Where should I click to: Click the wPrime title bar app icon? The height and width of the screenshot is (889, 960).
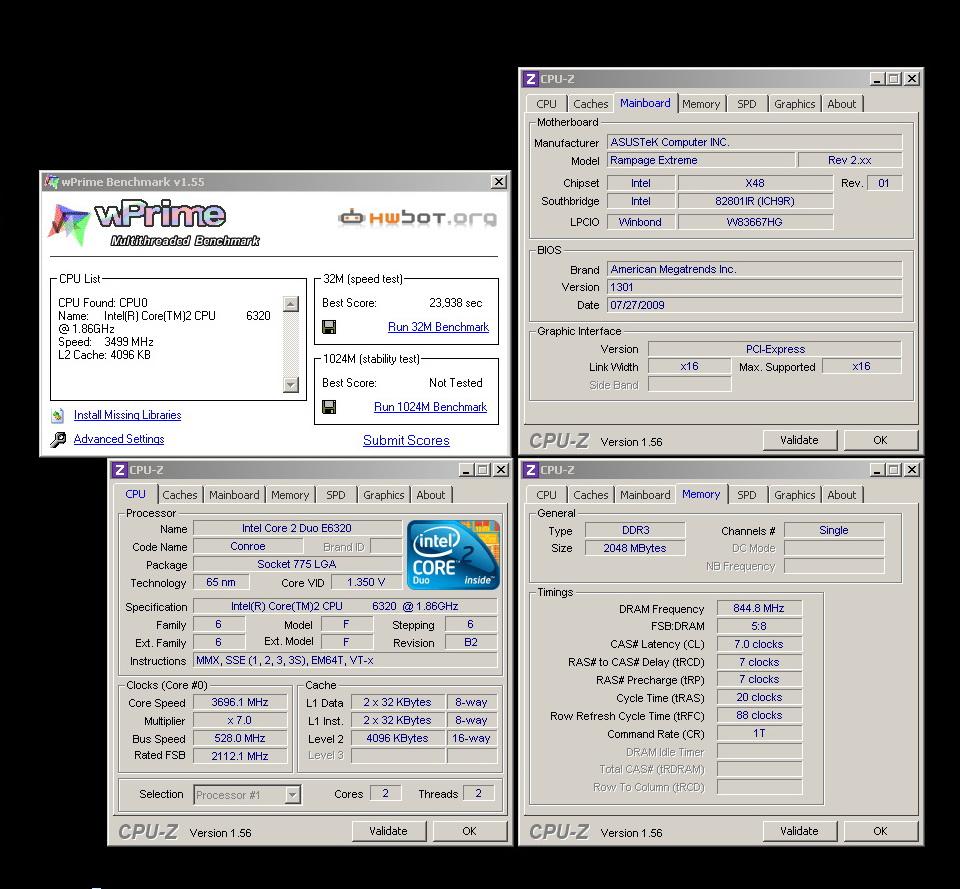tap(52, 182)
